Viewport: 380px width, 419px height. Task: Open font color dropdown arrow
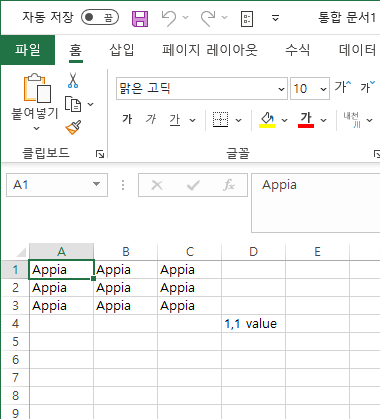tap(323, 120)
